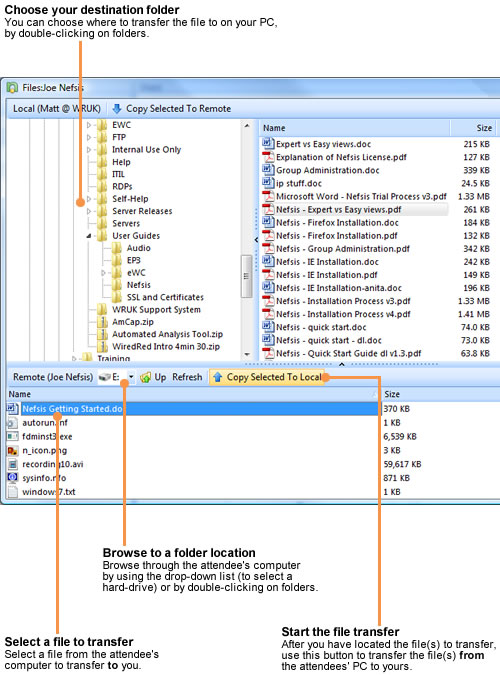The height and width of the screenshot is (675, 500).
Task: Click the drive icon beside E:
Action: [x=105, y=377]
